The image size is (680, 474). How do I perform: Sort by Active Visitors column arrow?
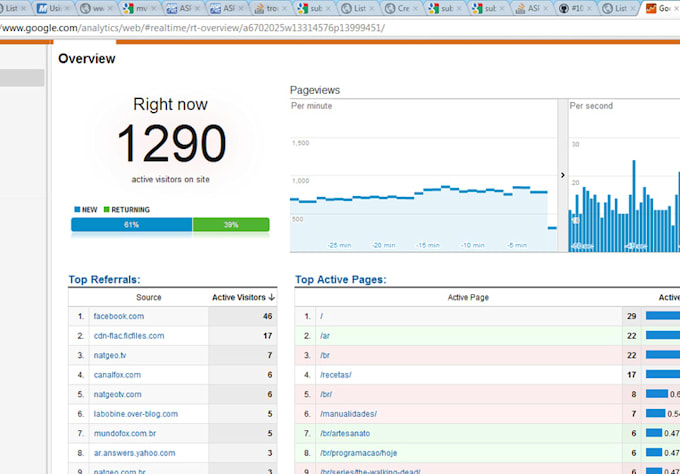pos(272,297)
